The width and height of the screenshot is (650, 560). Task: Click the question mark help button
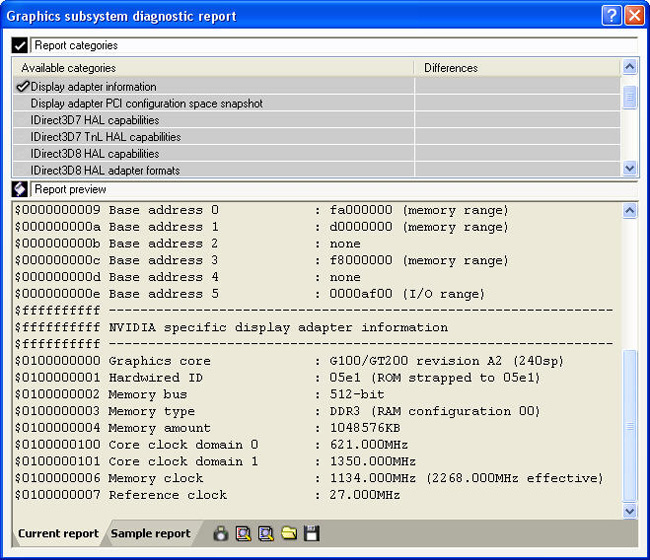tap(611, 16)
